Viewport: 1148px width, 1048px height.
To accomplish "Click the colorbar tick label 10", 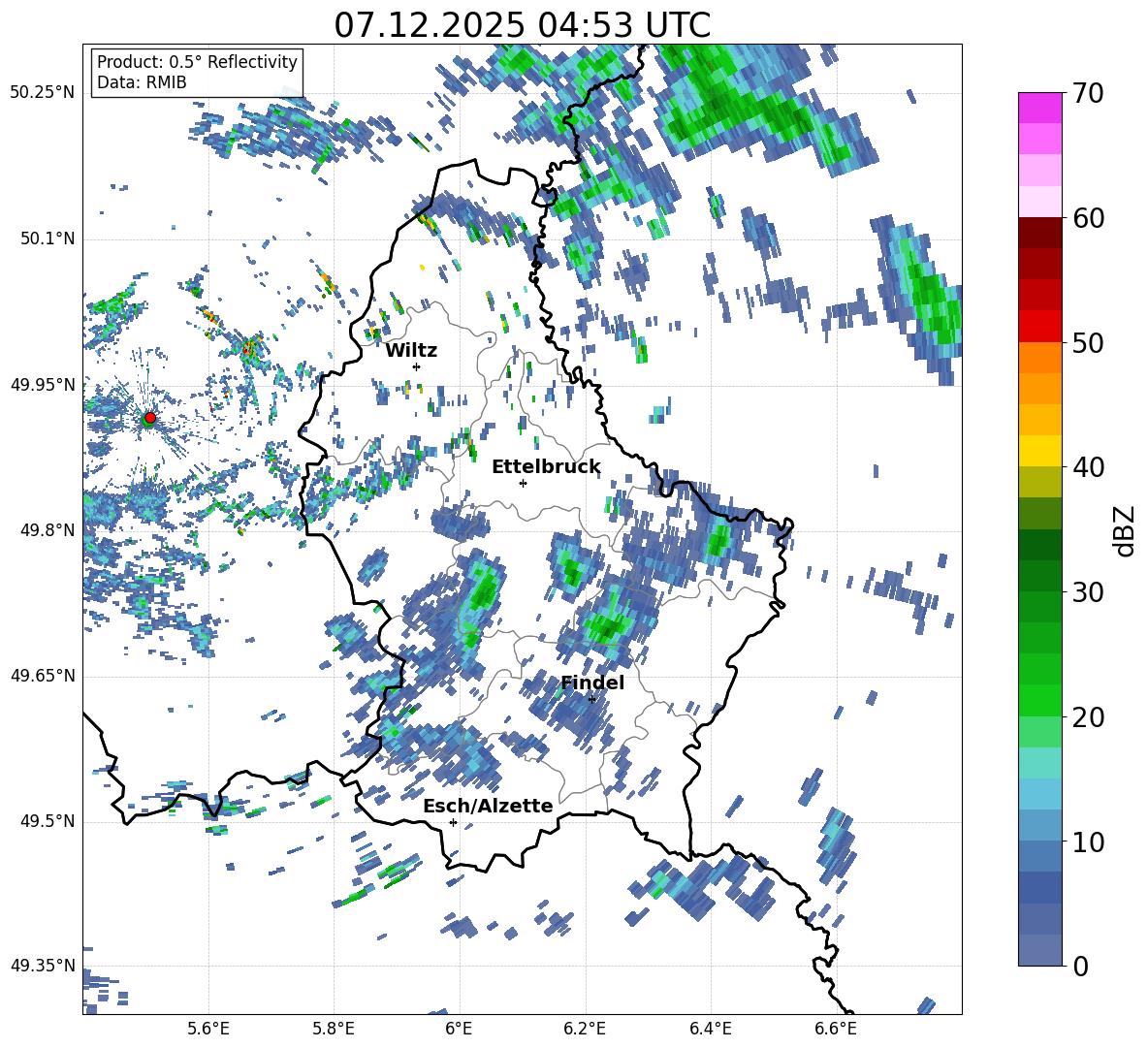I will point(1088,842).
